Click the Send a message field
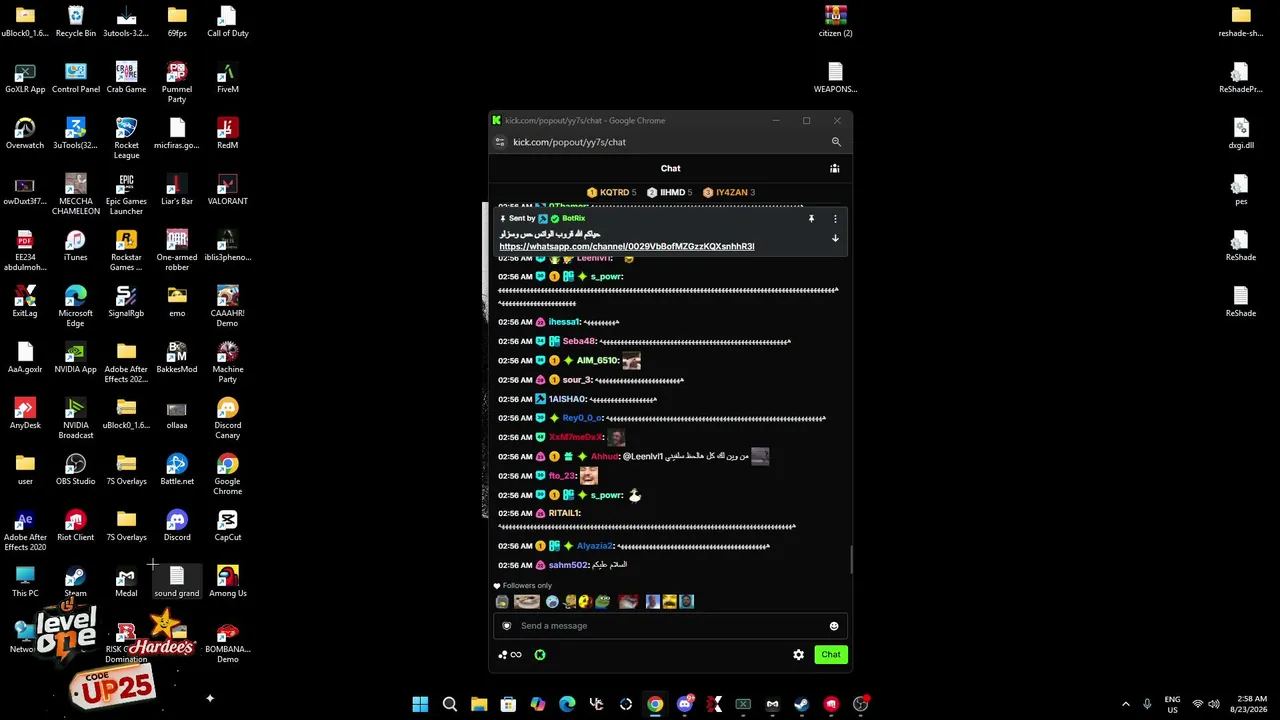1280x720 pixels. pos(670,626)
